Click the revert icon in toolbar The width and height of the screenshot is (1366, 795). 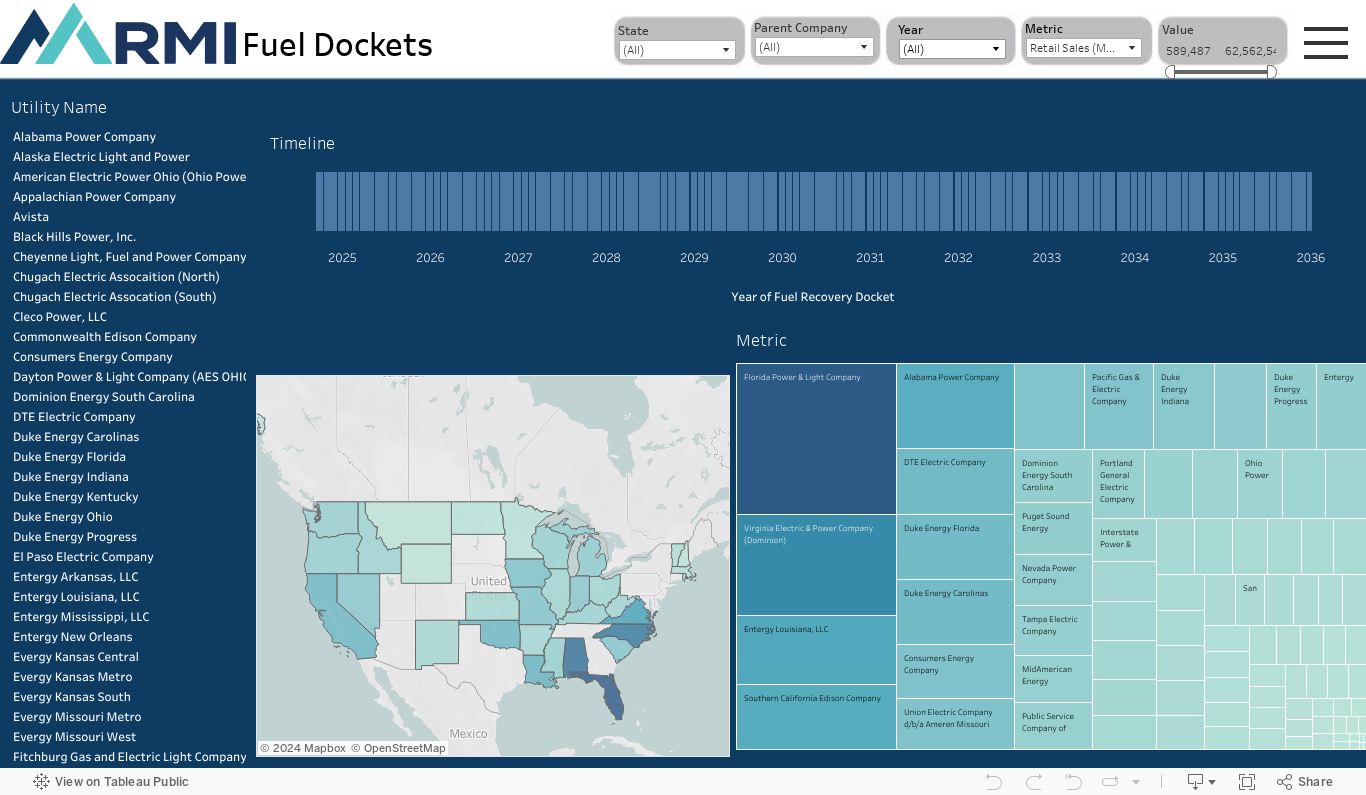[x=1073, y=782]
